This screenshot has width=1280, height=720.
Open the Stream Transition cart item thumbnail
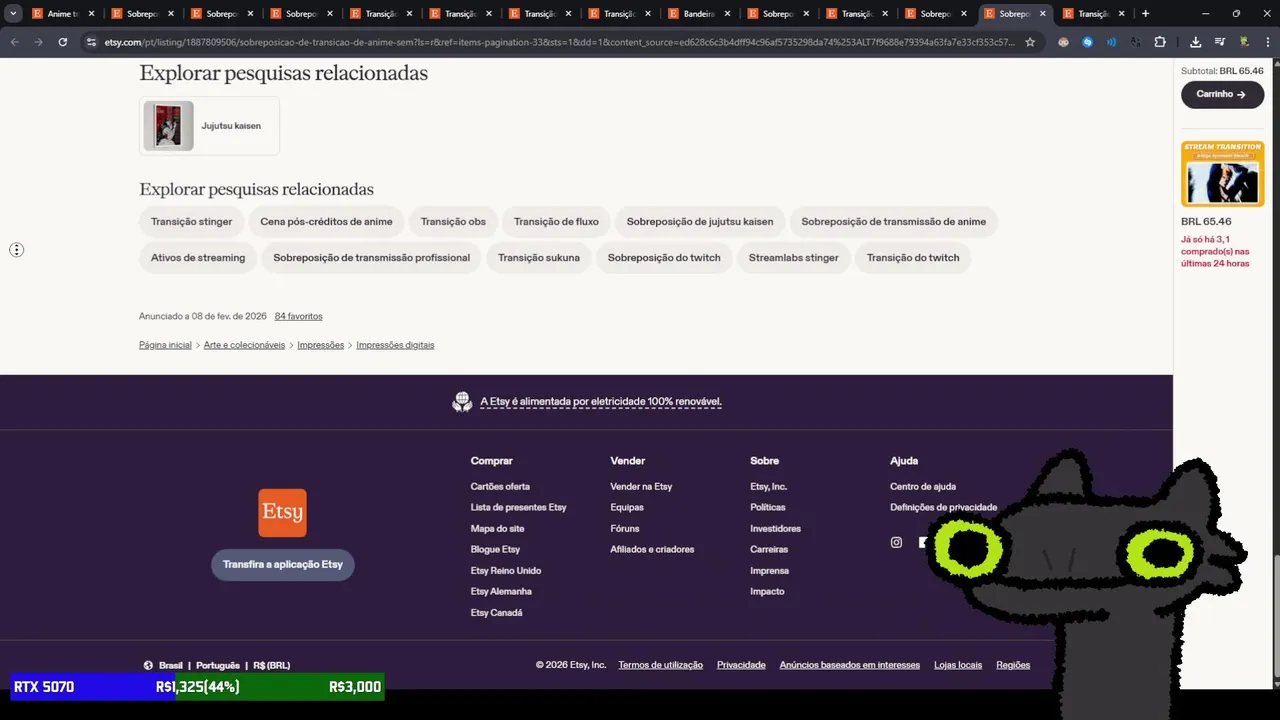1222,174
